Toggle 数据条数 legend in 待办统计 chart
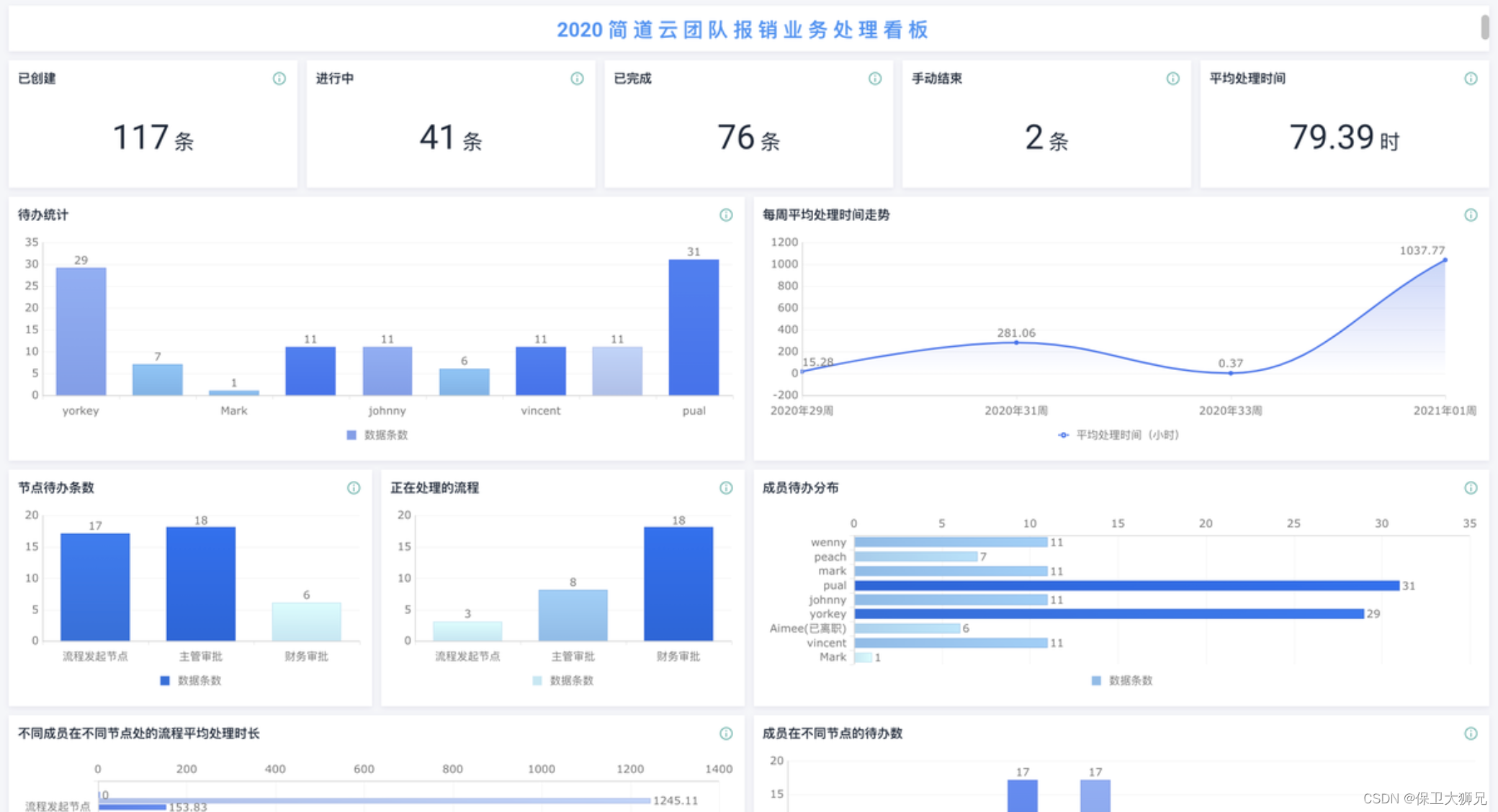The height and width of the screenshot is (812, 1498). (377, 435)
